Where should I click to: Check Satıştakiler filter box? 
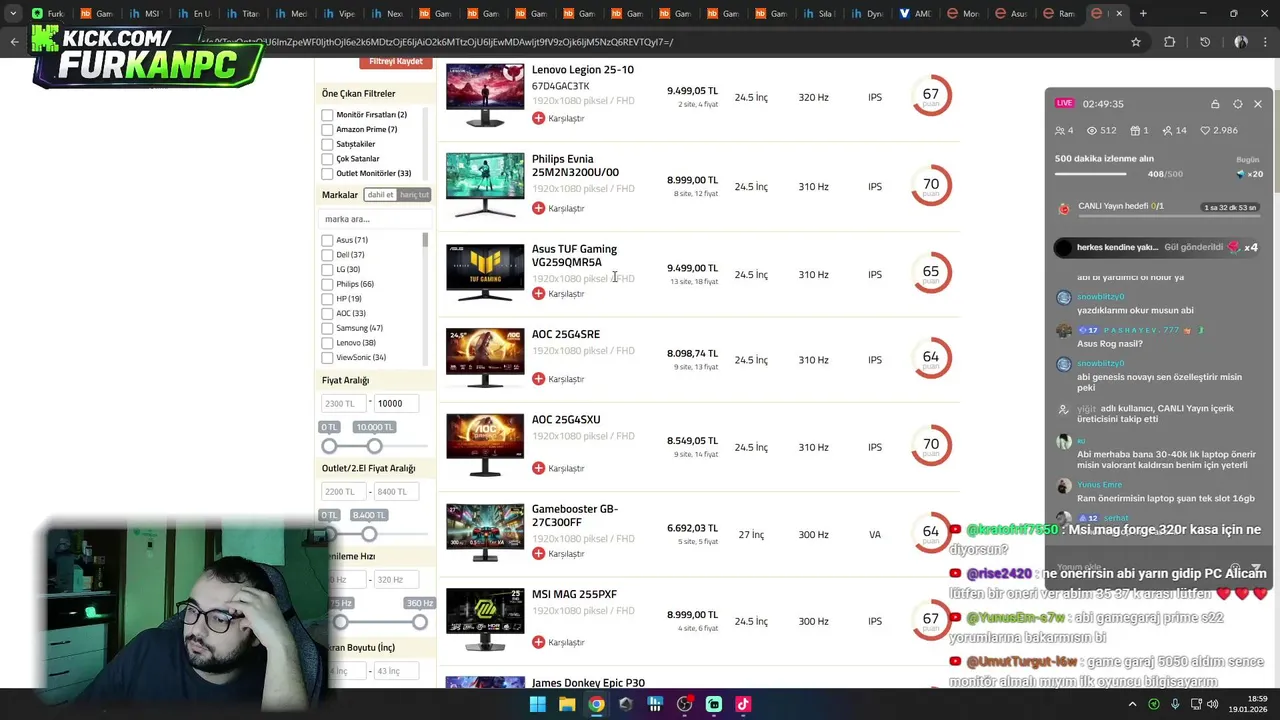(327, 144)
